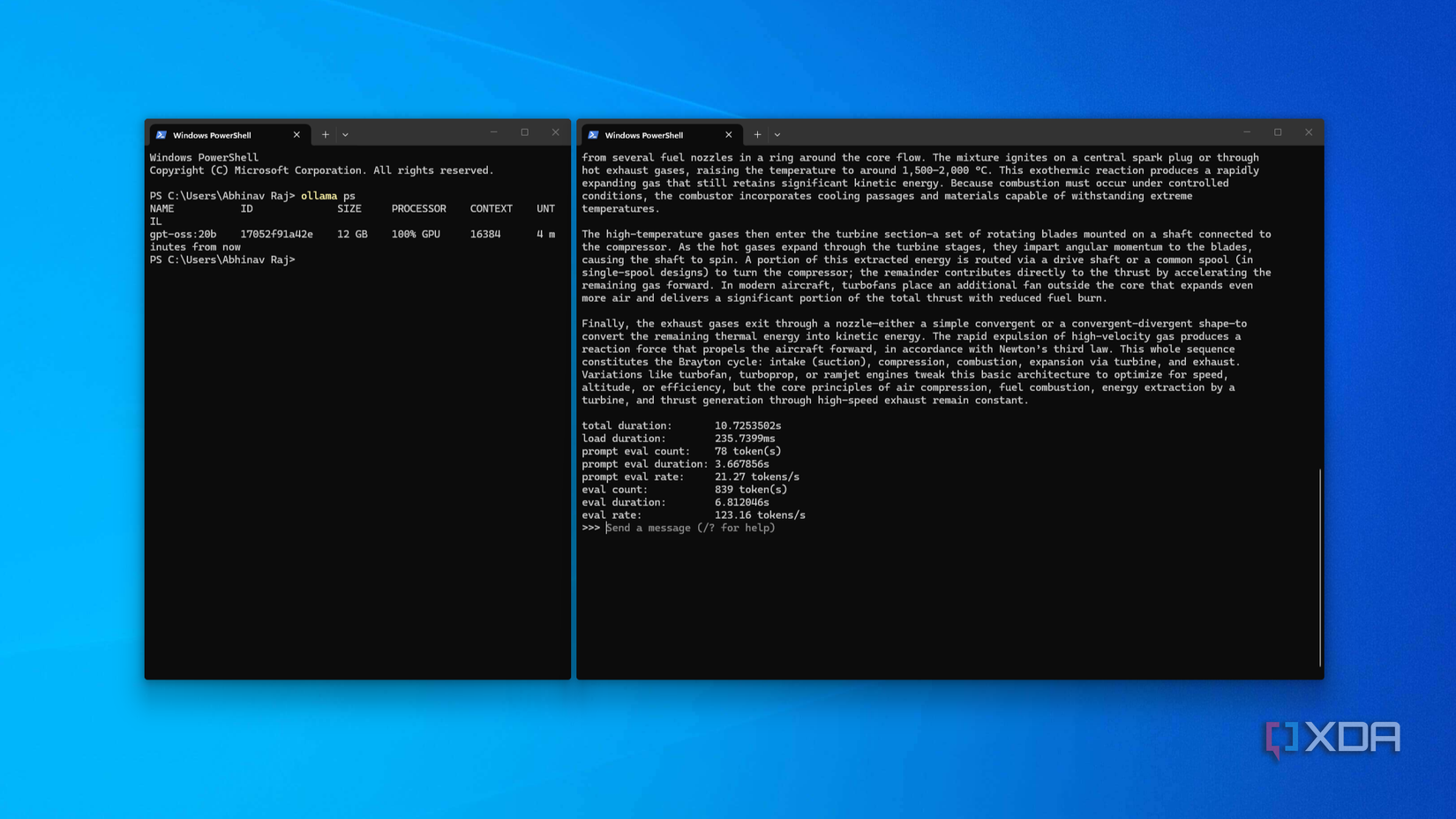Click the context value '16384'
Viewport: 1456px width, 819px height.
tap(485, 235)
